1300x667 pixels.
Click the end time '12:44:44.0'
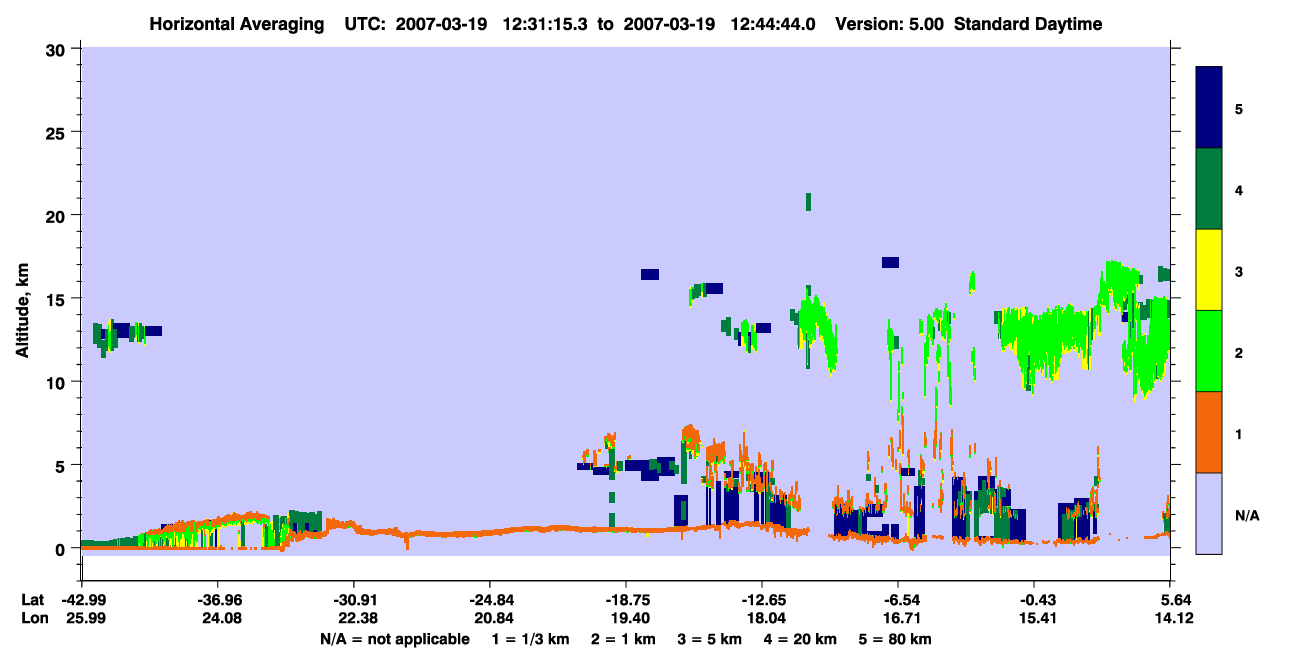pyautogui.click(x=775, y=24)
